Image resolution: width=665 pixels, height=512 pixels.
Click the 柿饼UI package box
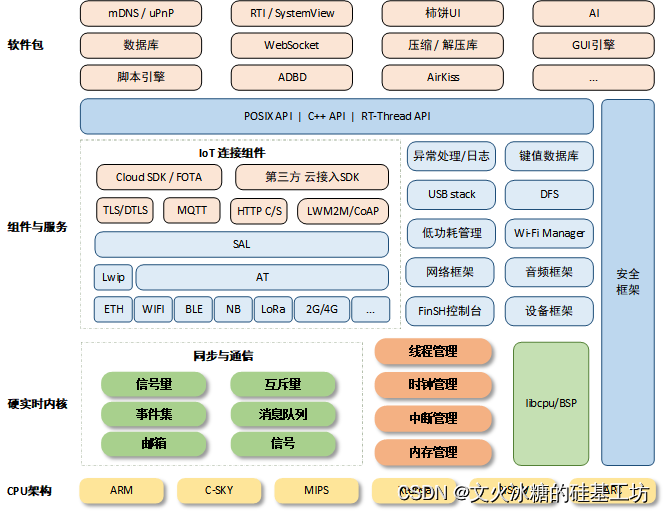pos(443,14)
